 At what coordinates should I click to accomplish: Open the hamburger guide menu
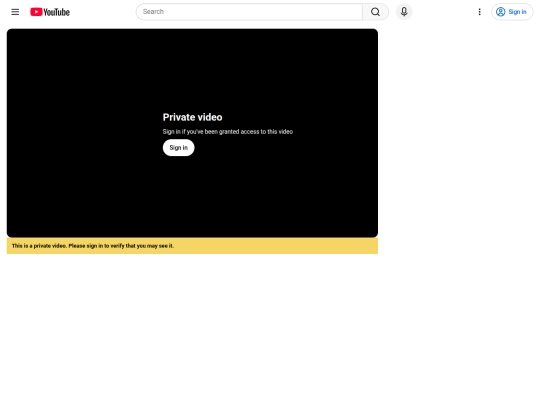[15, 12]
